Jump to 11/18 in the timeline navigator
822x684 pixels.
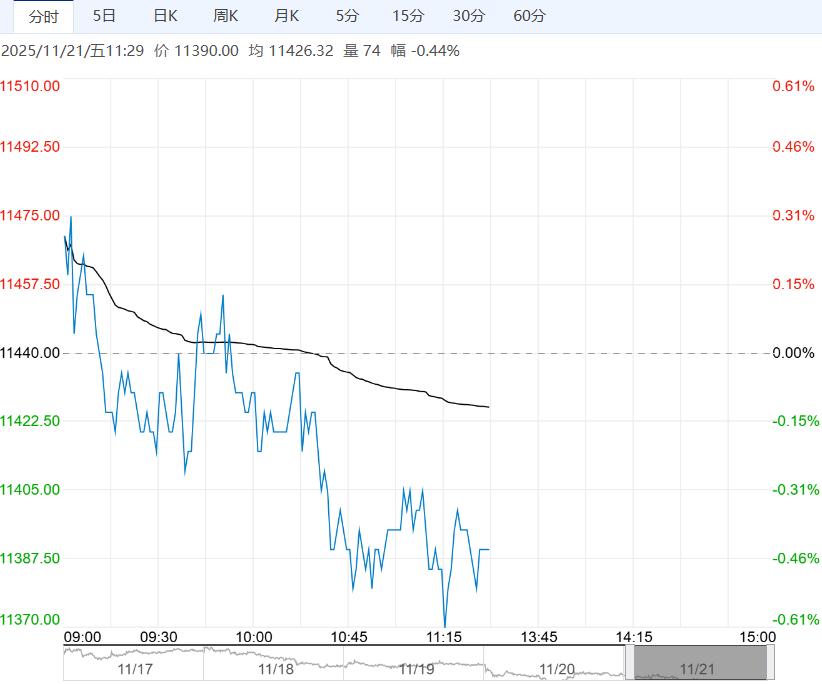[275, 669]
